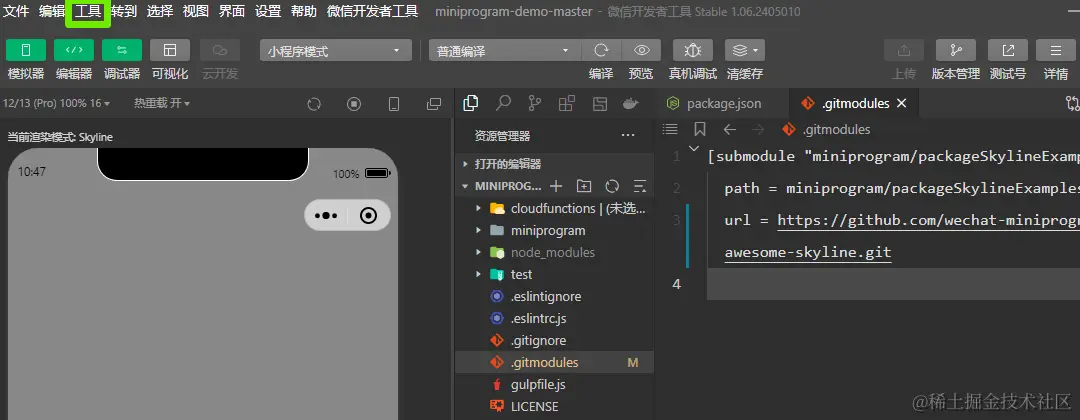
Task: Open the 文件 menu
Action: (x=17, y=12)
